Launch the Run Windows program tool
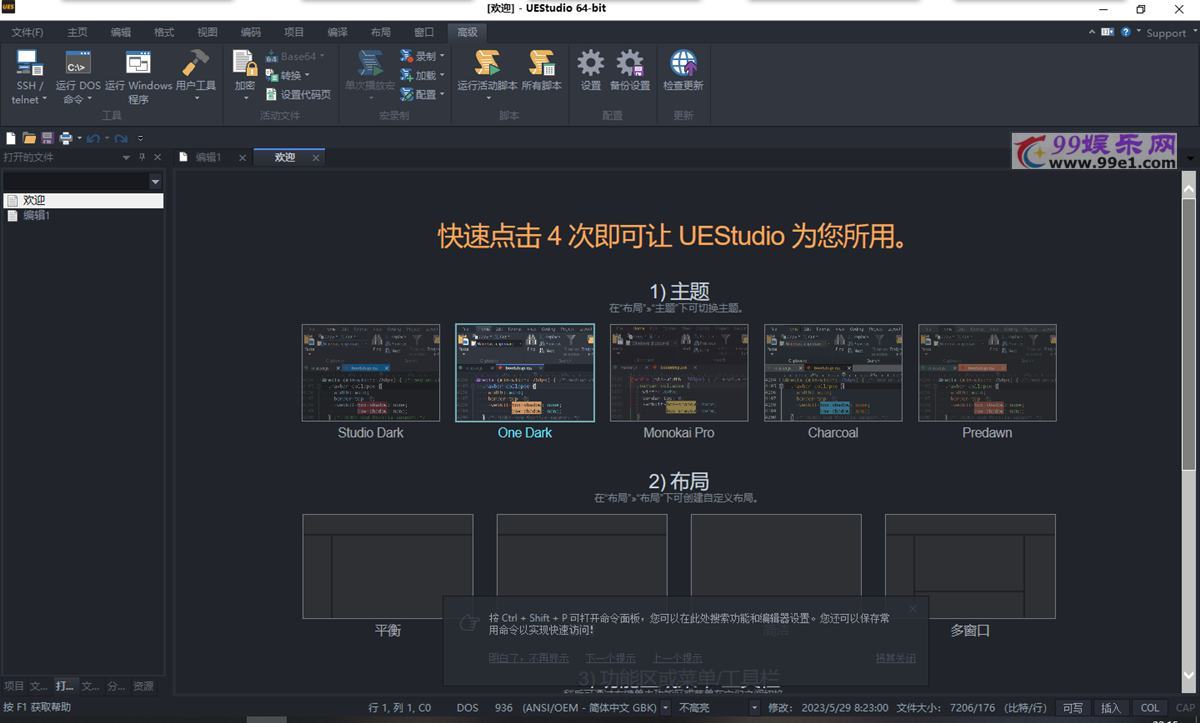 [138, 77]
